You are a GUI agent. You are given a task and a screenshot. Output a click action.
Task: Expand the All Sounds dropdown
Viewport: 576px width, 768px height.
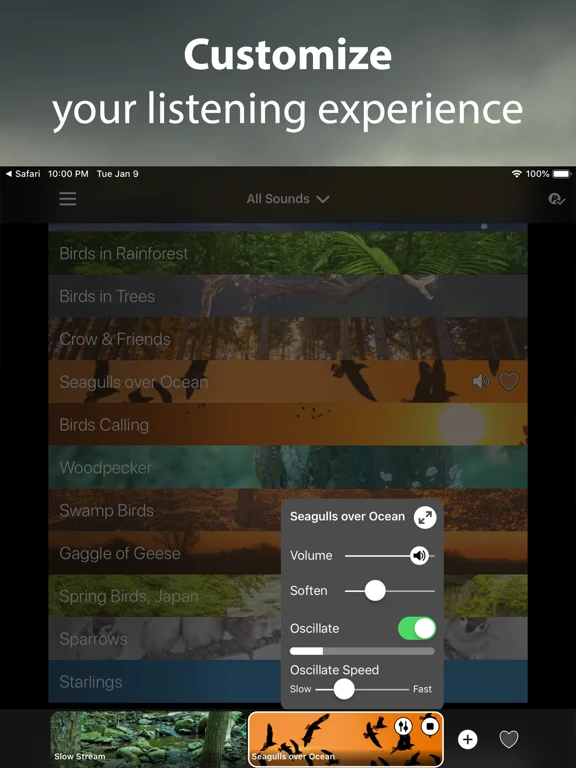tap(288, 199)
